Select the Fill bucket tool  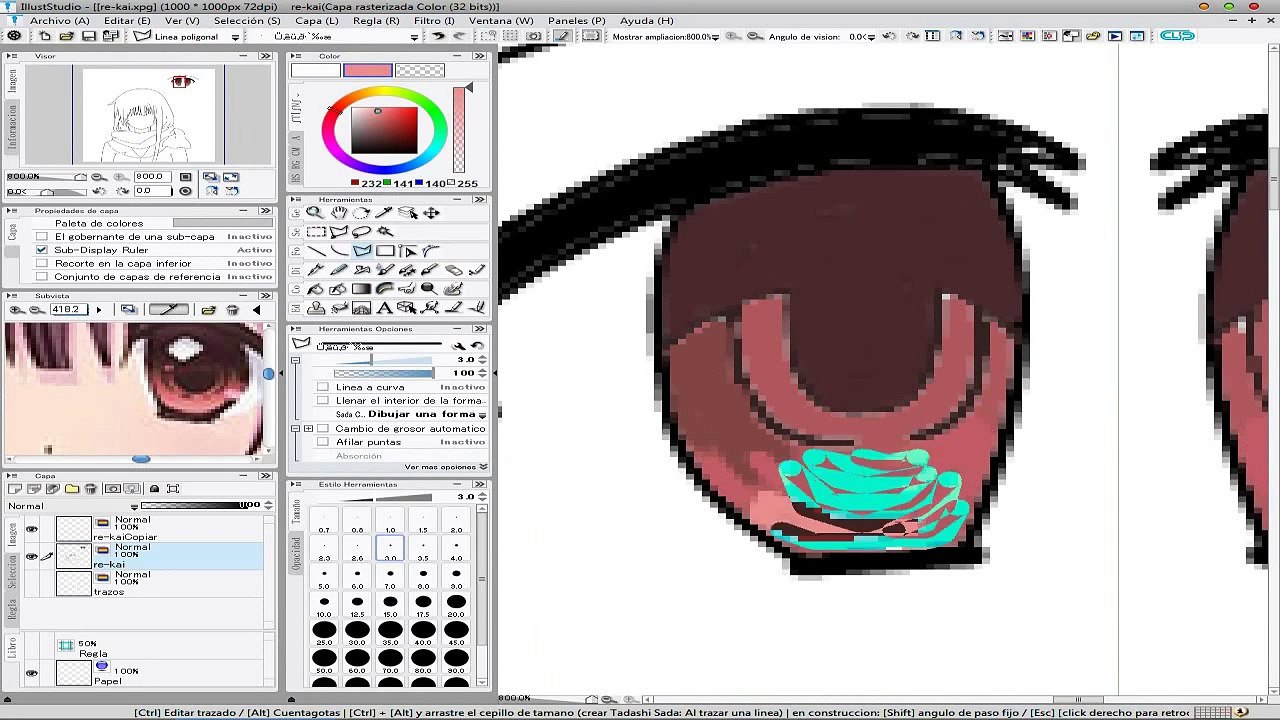pos(315,289)
